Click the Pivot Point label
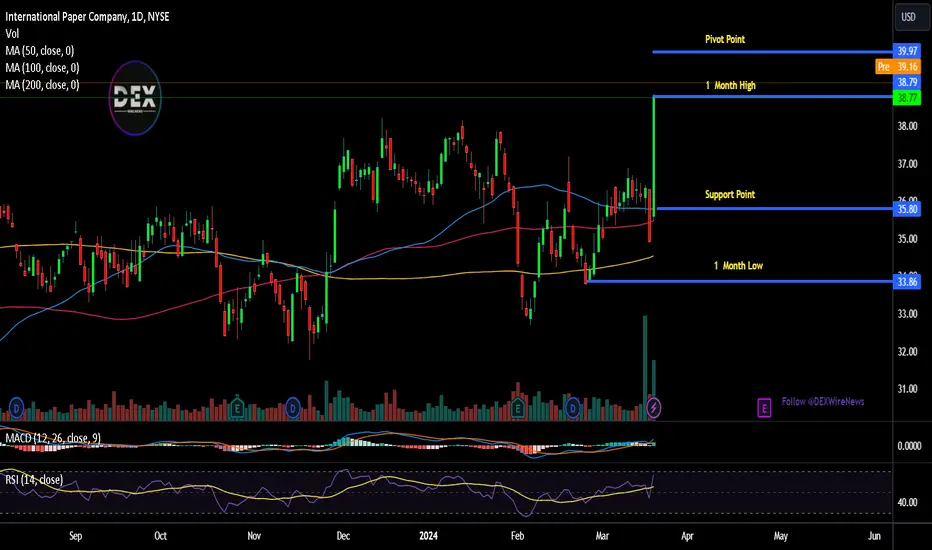This screenshot has height=550, width=932. pos(725,39)
